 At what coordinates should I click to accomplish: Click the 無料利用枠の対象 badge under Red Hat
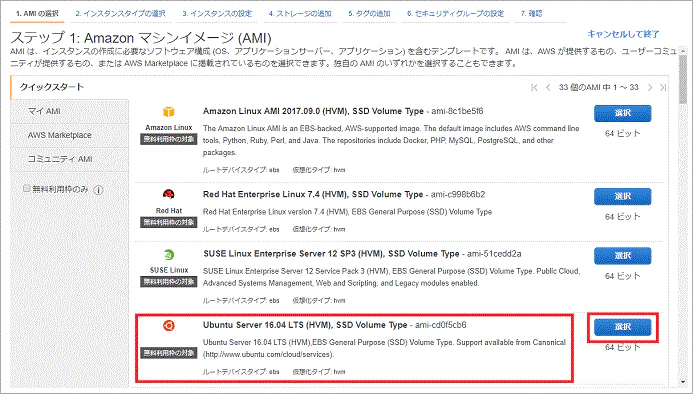pyautogui.click(x=168, y=222)
